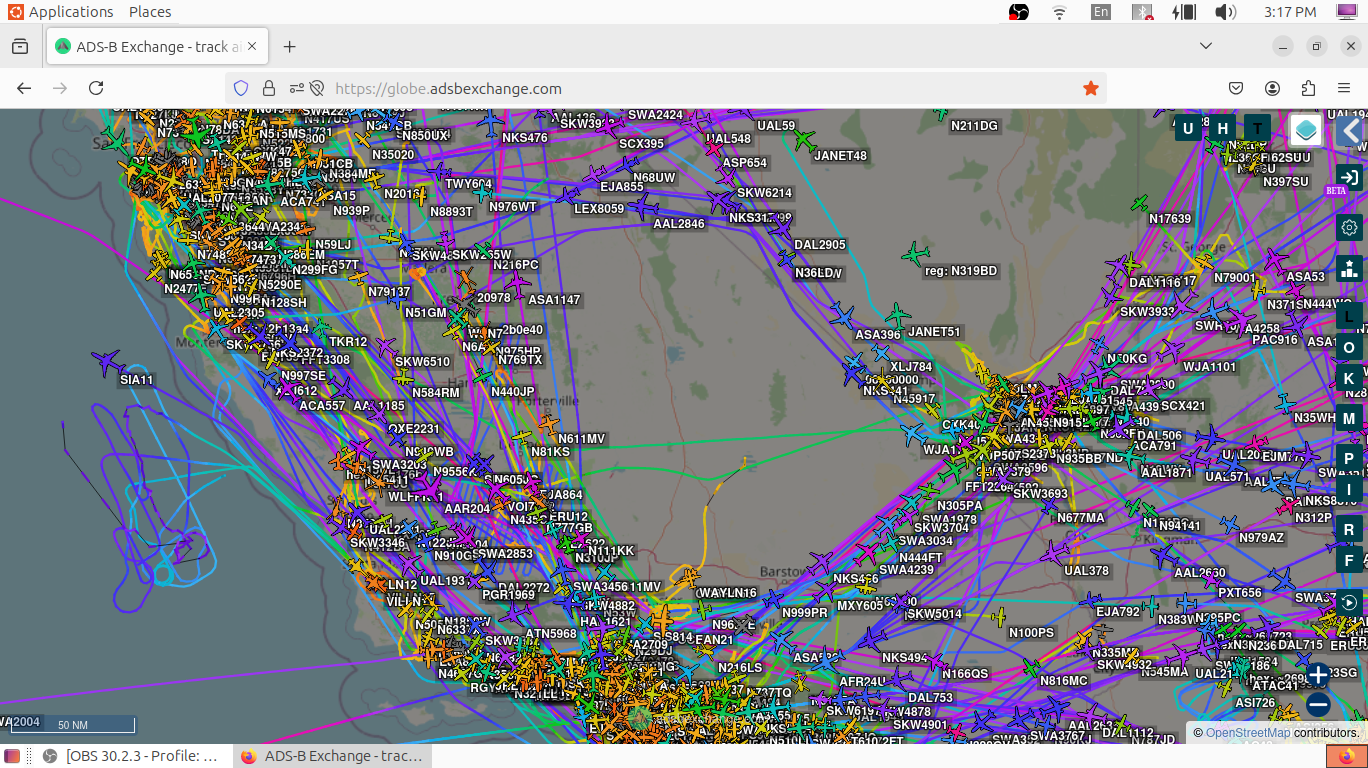Image resolution: width=1368 pixels, height=768 pixels.
Task: Toggle the T map button
Action: [x=1257, y=128]
